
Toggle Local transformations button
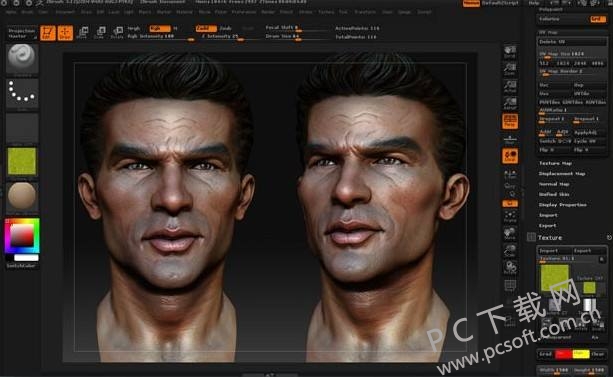point(510,156)
